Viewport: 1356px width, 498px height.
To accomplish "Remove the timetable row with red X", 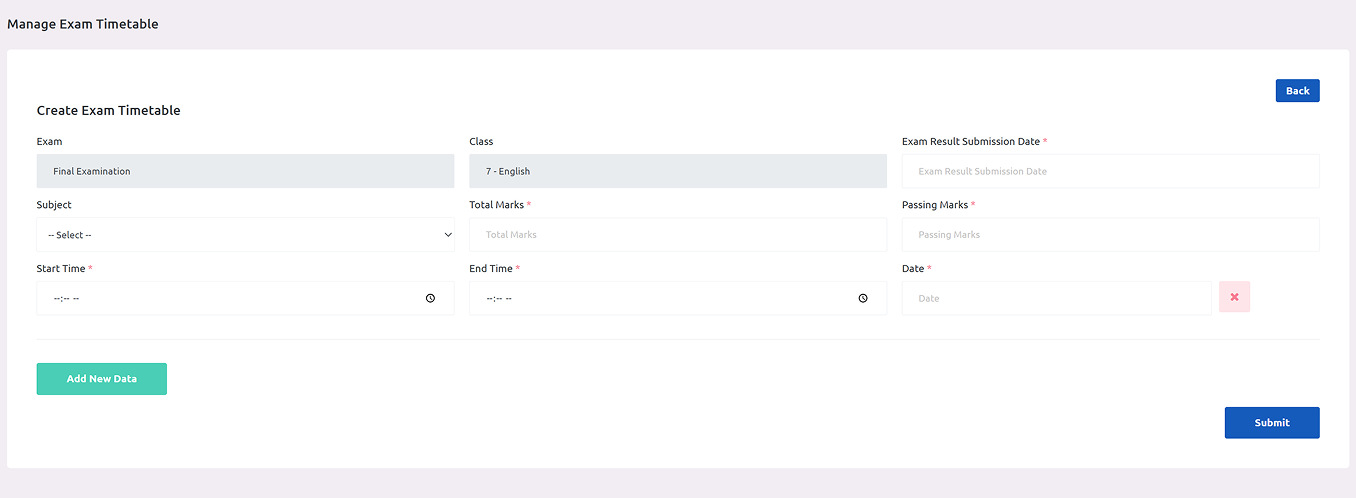I will click(1234, 297).
